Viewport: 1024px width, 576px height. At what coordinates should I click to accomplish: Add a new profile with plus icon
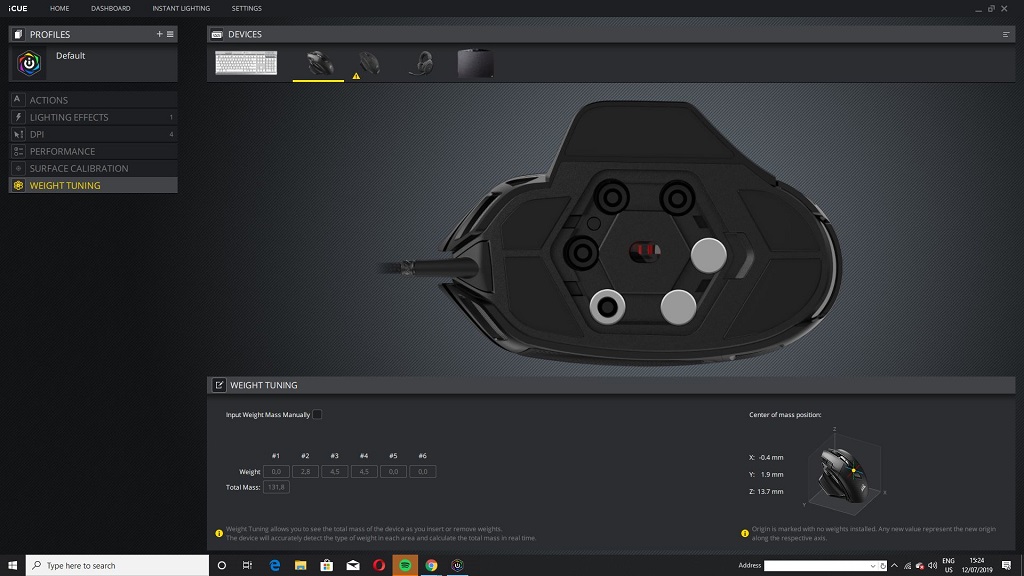click(159, 34)
